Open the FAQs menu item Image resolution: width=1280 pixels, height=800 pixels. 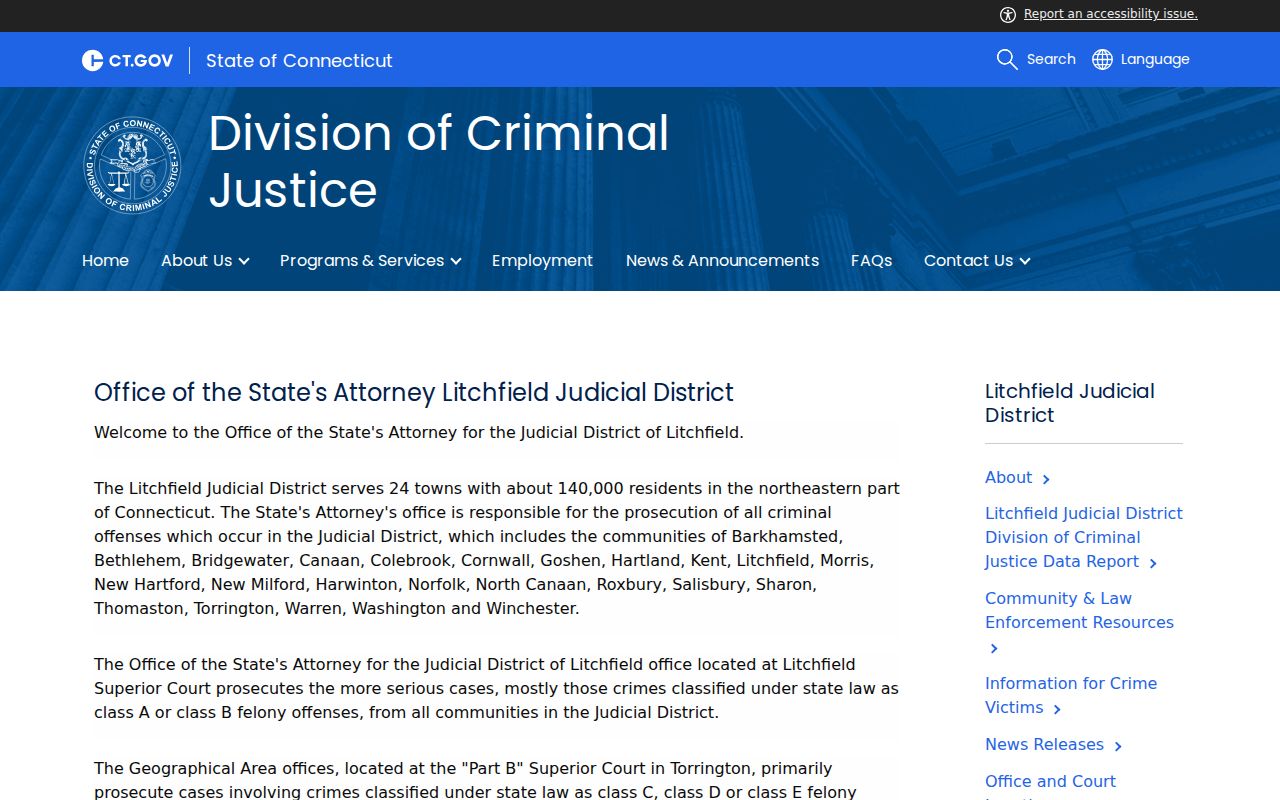pyautogui.click(x=871, y=260)
